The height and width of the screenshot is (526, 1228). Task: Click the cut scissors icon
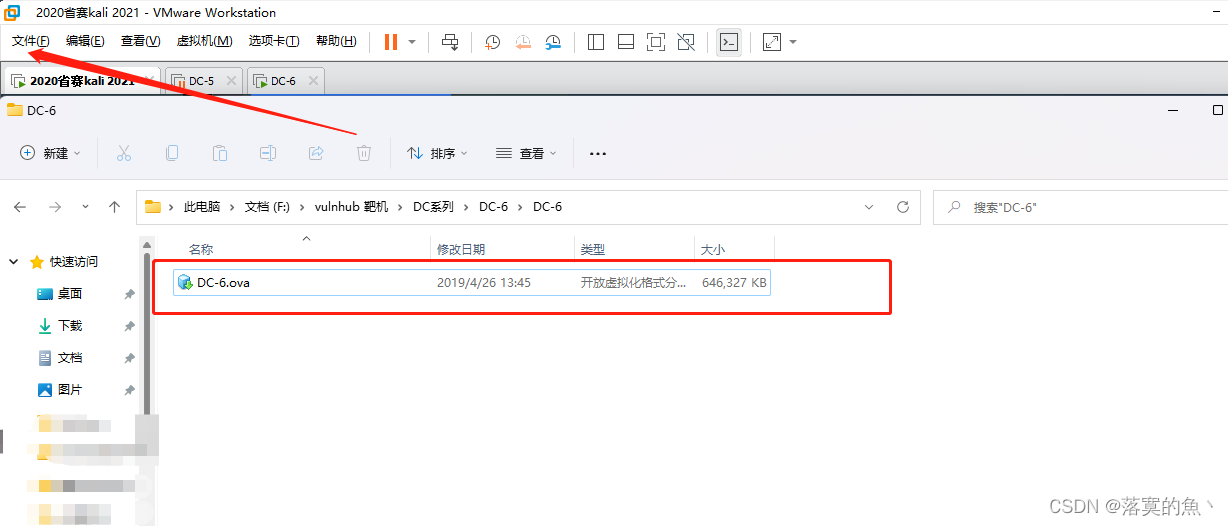[124, 153]
